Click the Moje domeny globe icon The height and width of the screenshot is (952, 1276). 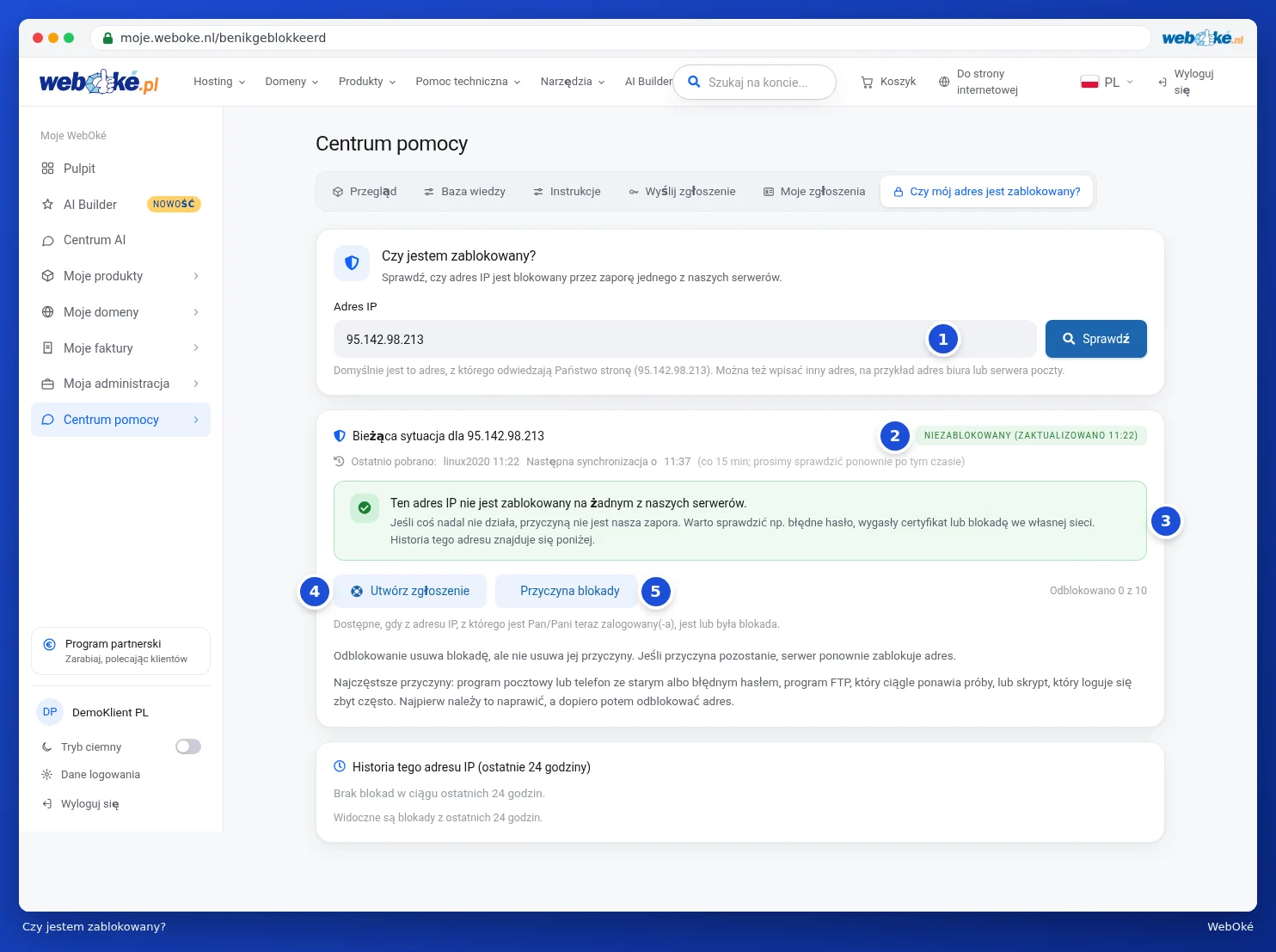(x=47, y=312)
